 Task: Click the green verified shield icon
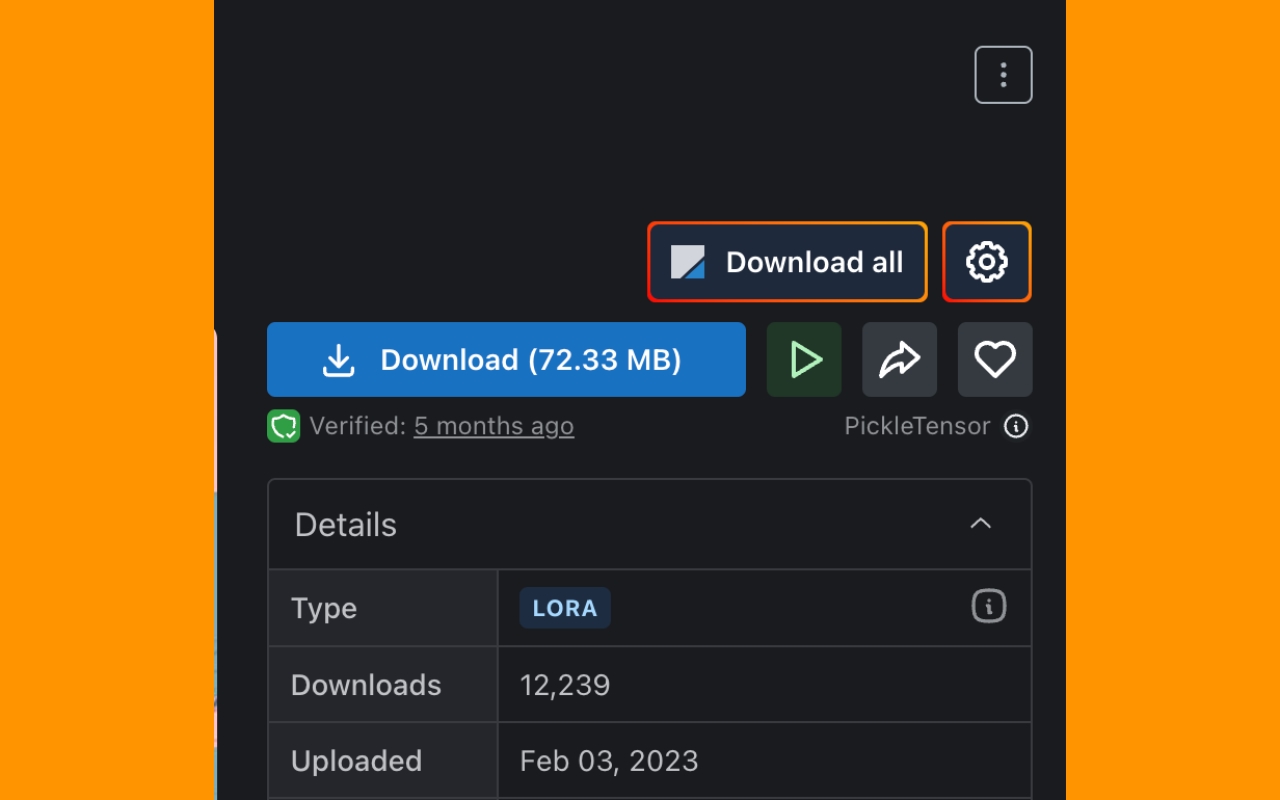click(284, 427)
